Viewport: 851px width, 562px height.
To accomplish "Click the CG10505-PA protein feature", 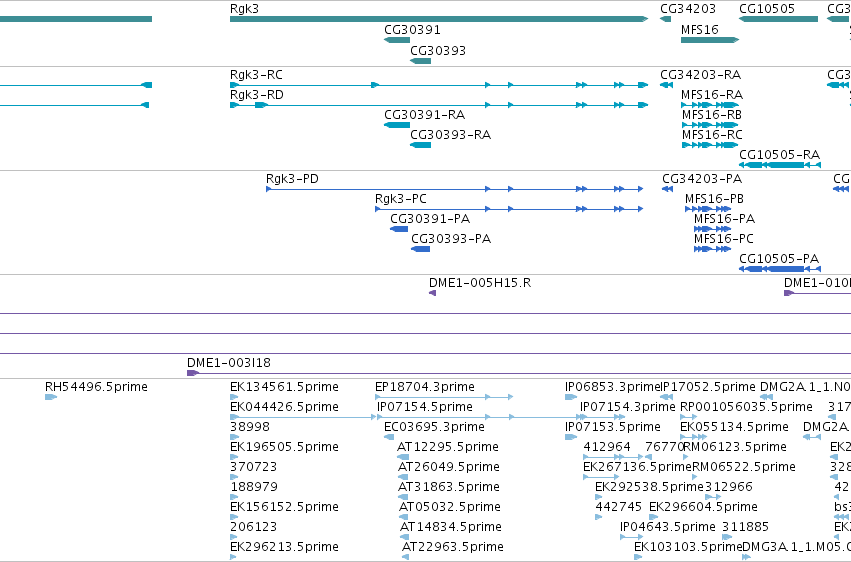I will pos(780,269).
